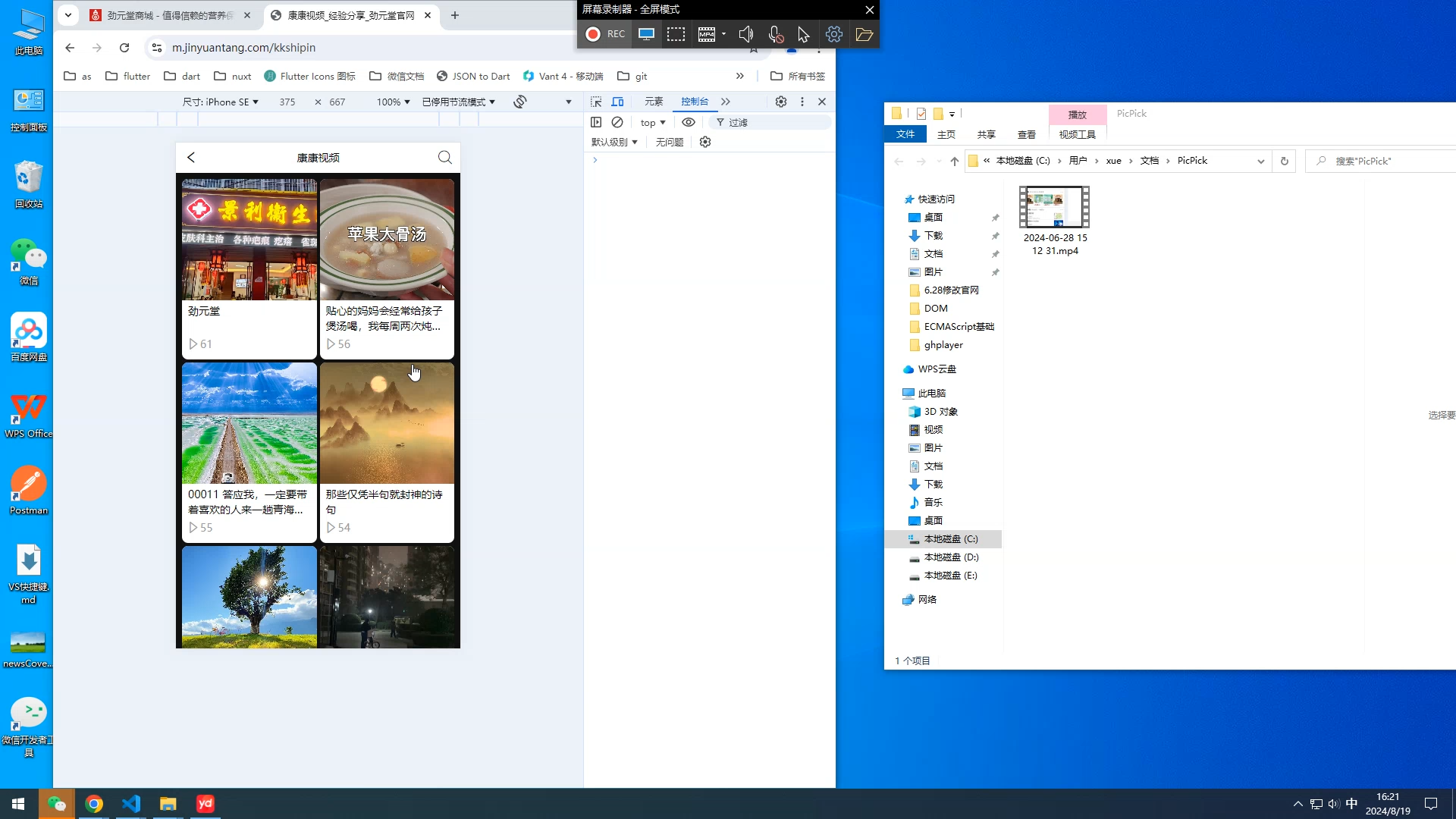
Task: Open device size iPhone SE dropdown
Action: 220,102
